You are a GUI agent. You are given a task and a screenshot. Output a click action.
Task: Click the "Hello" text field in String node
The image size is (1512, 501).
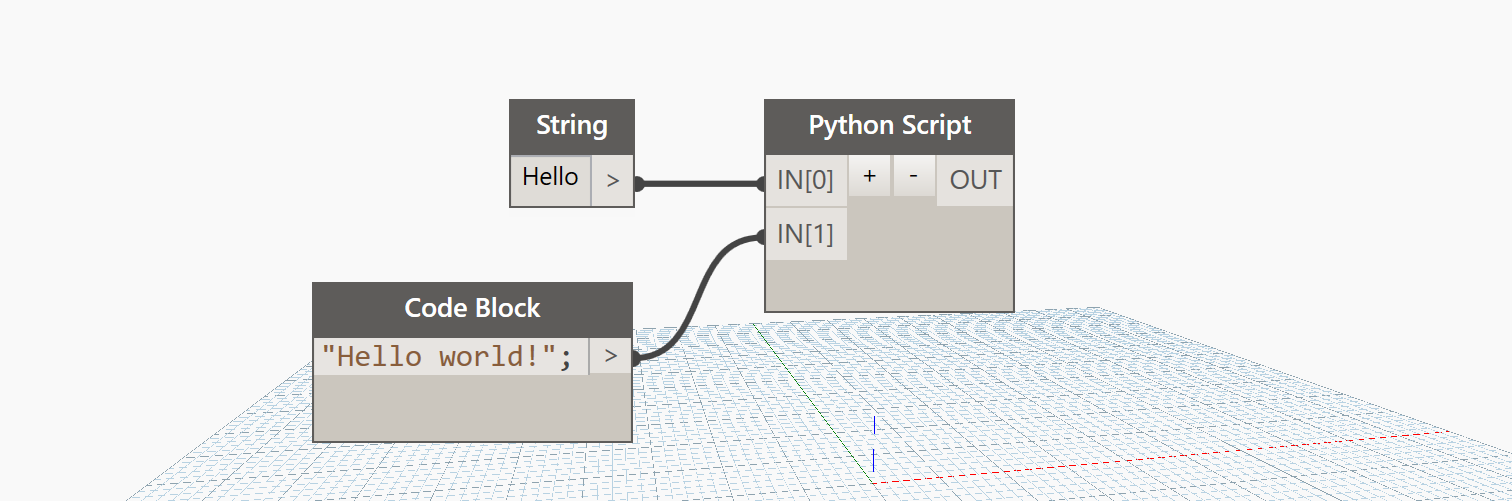[551, 178]
